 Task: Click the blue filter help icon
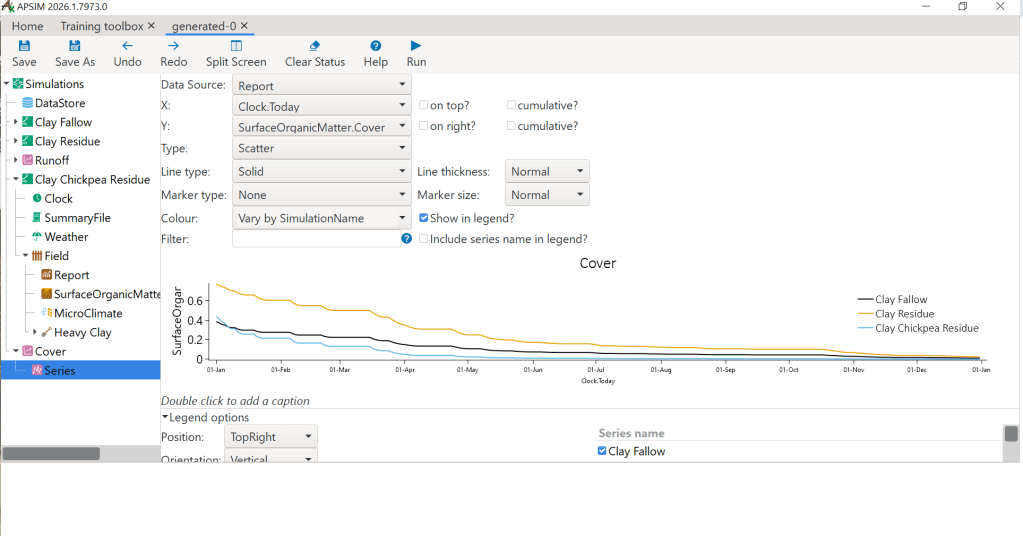click(x=407, y=239)
